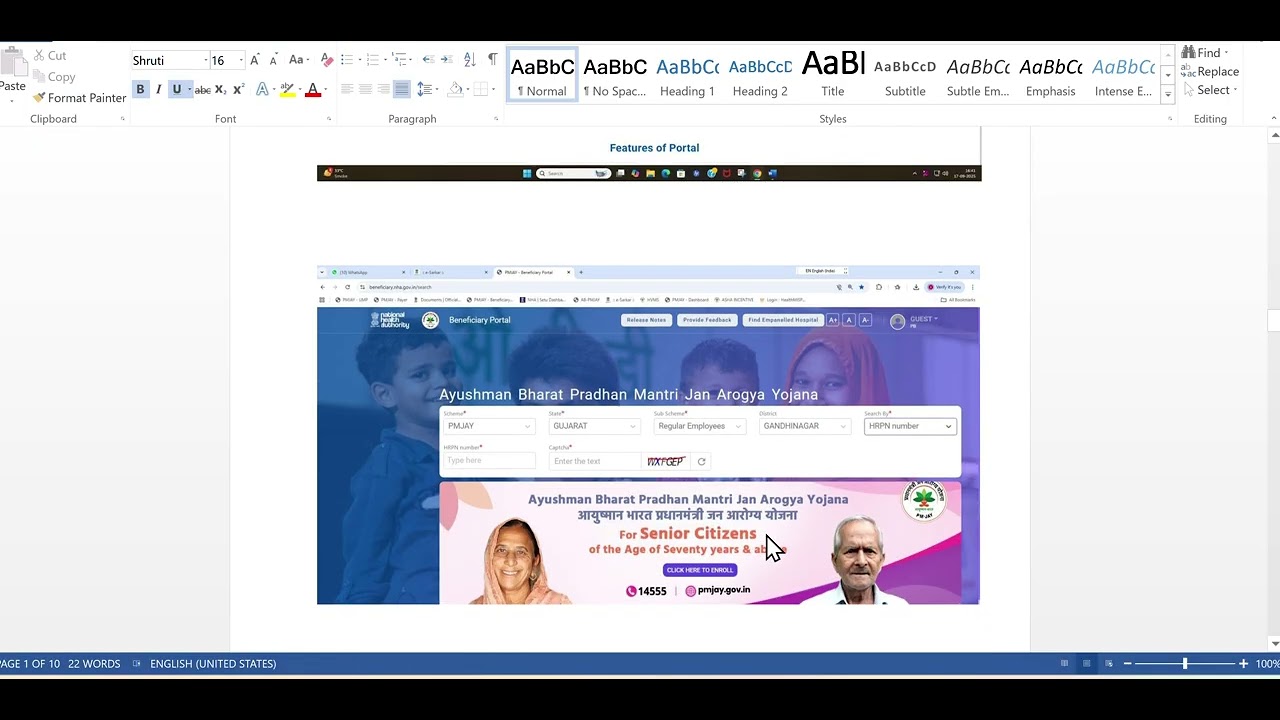This screenshot has width=1280, height=720.
Task: Apply the Subtitle style
Action: tap(905, 75)
